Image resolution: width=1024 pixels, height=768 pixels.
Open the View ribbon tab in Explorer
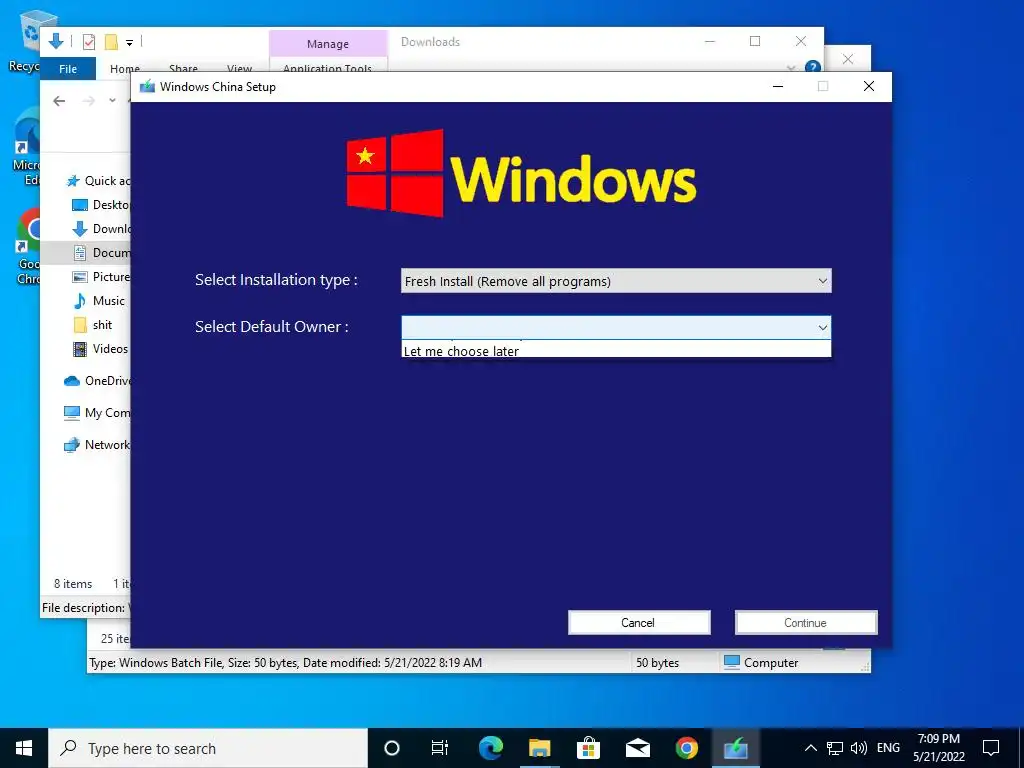click(x=239, y=68)
